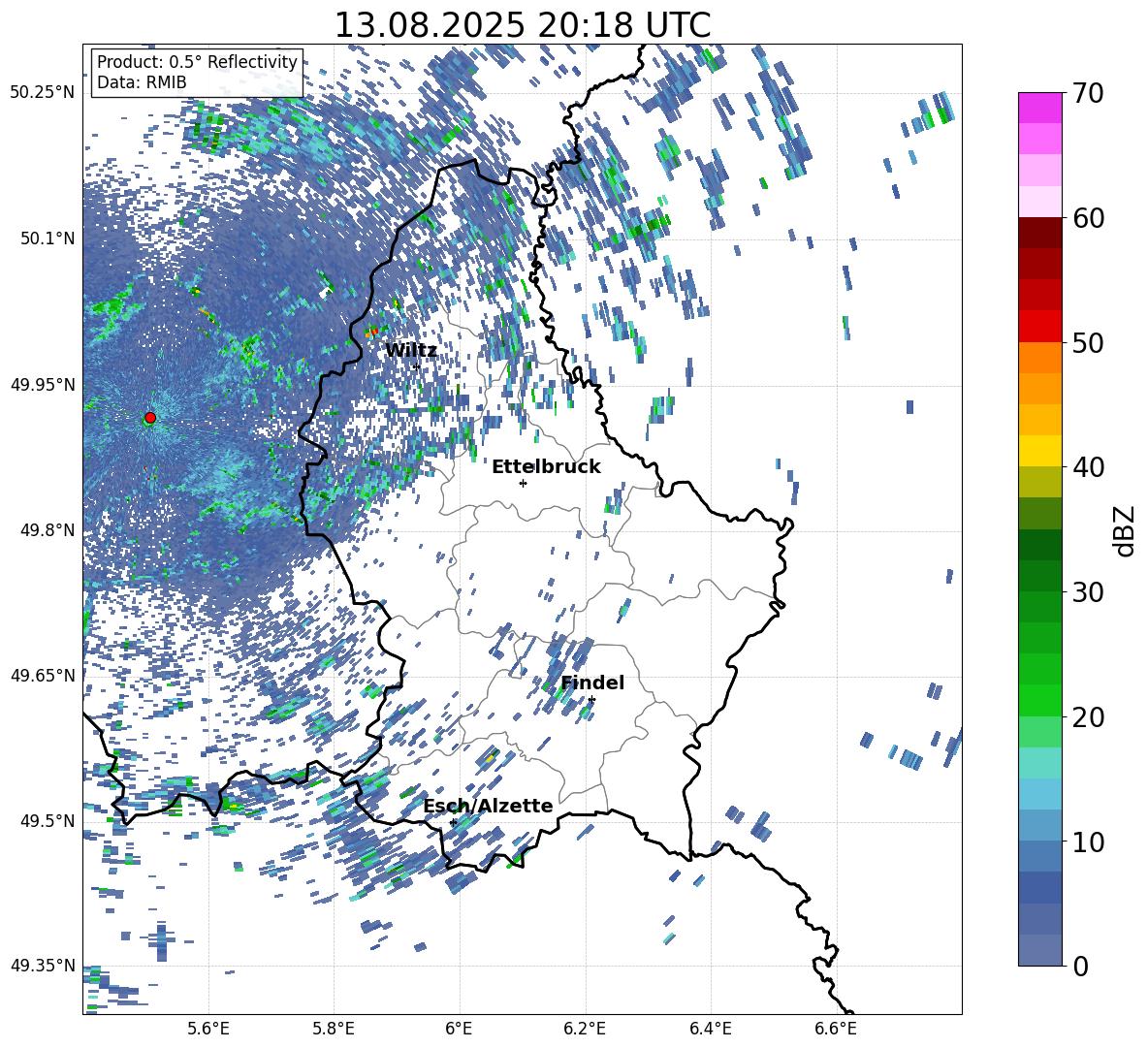Image resolution: width=1148 pixels, height=1048 pixels.
Task: Click the 50.25°N latitude label
Action: click(x=43, y=93)
